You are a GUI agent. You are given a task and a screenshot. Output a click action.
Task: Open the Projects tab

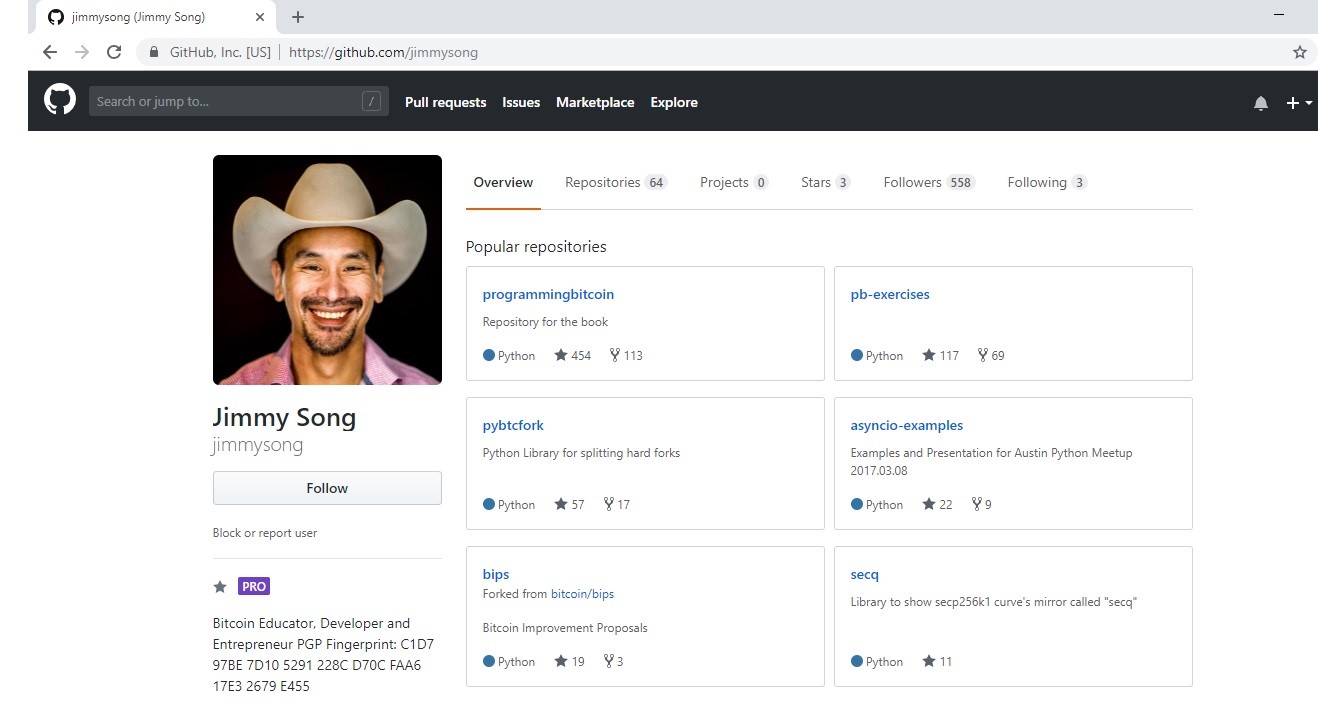point(734,182)
